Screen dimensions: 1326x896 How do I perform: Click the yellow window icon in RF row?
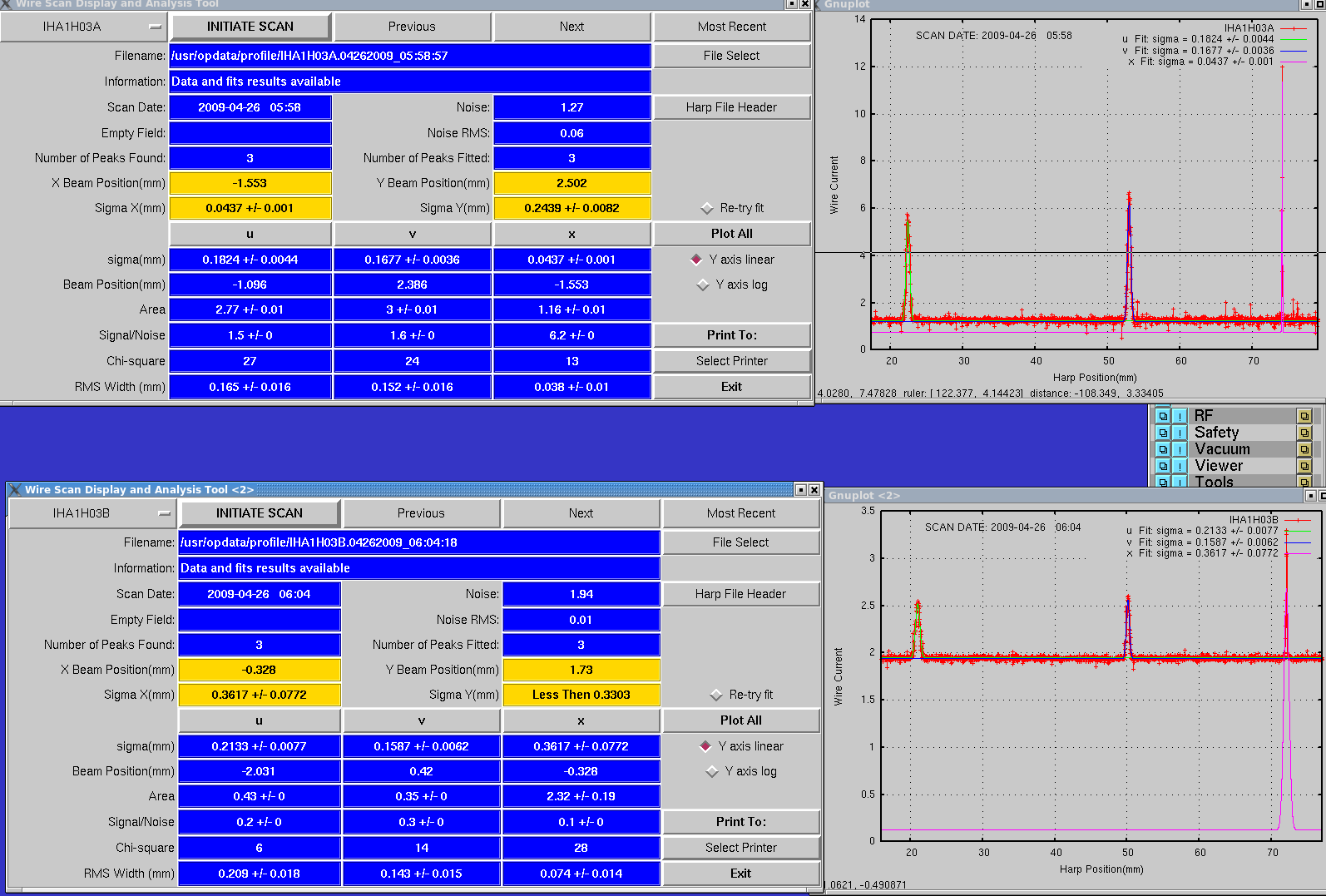click(1304, 416)
